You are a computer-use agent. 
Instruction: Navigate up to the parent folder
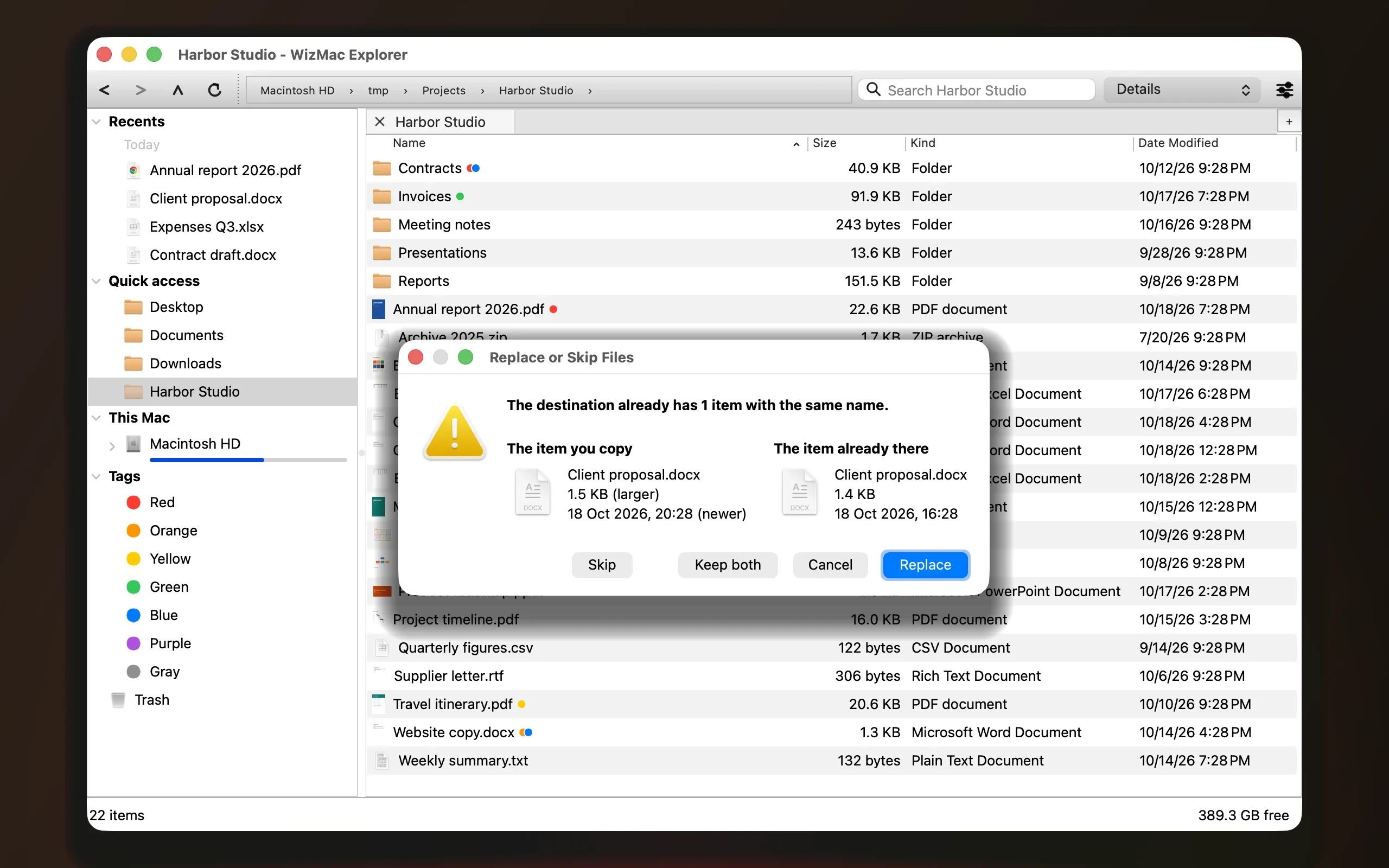178,90
